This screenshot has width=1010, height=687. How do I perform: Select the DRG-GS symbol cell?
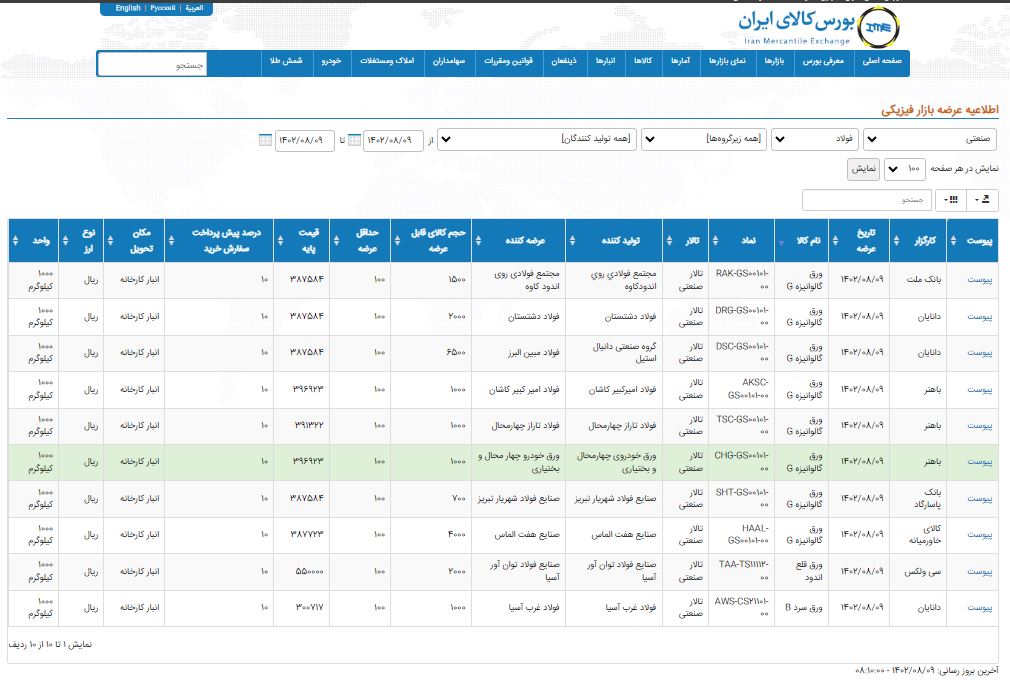pyautogui.click(x=741, y=317)
